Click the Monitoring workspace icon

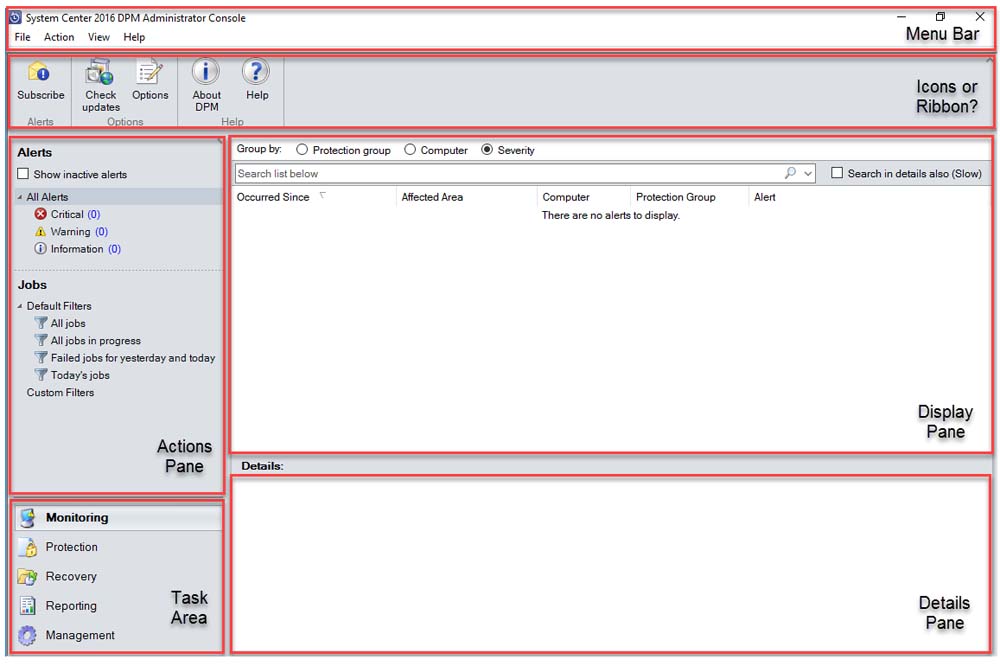pos(27,517)
